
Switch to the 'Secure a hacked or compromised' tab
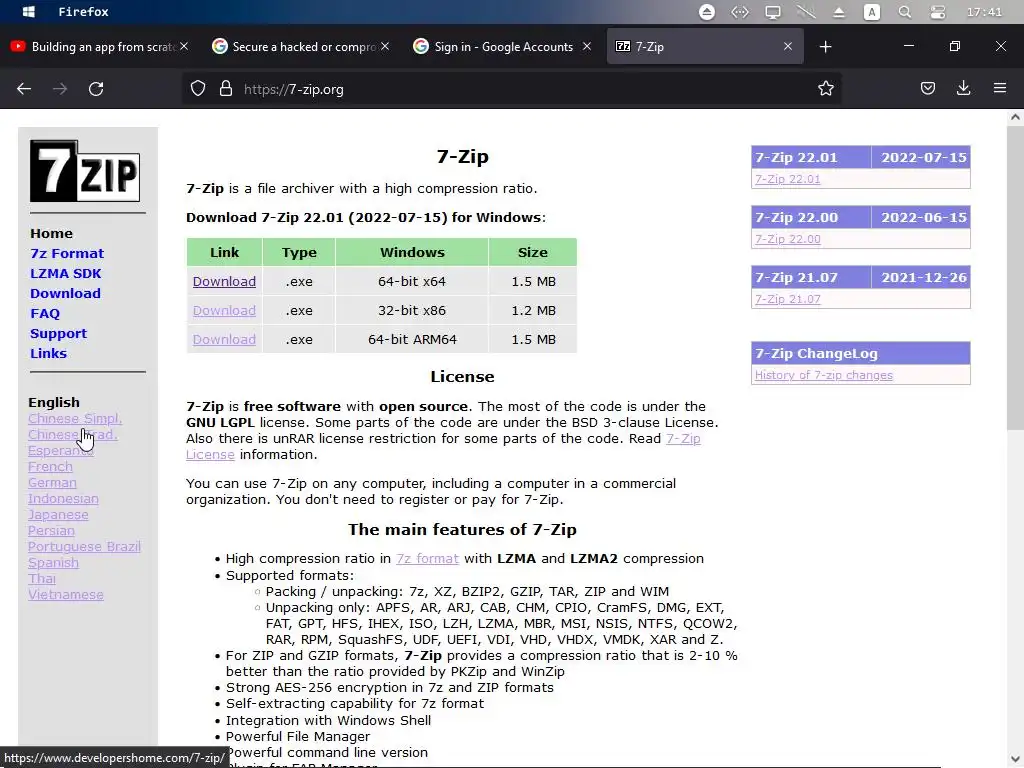point(300,46)
